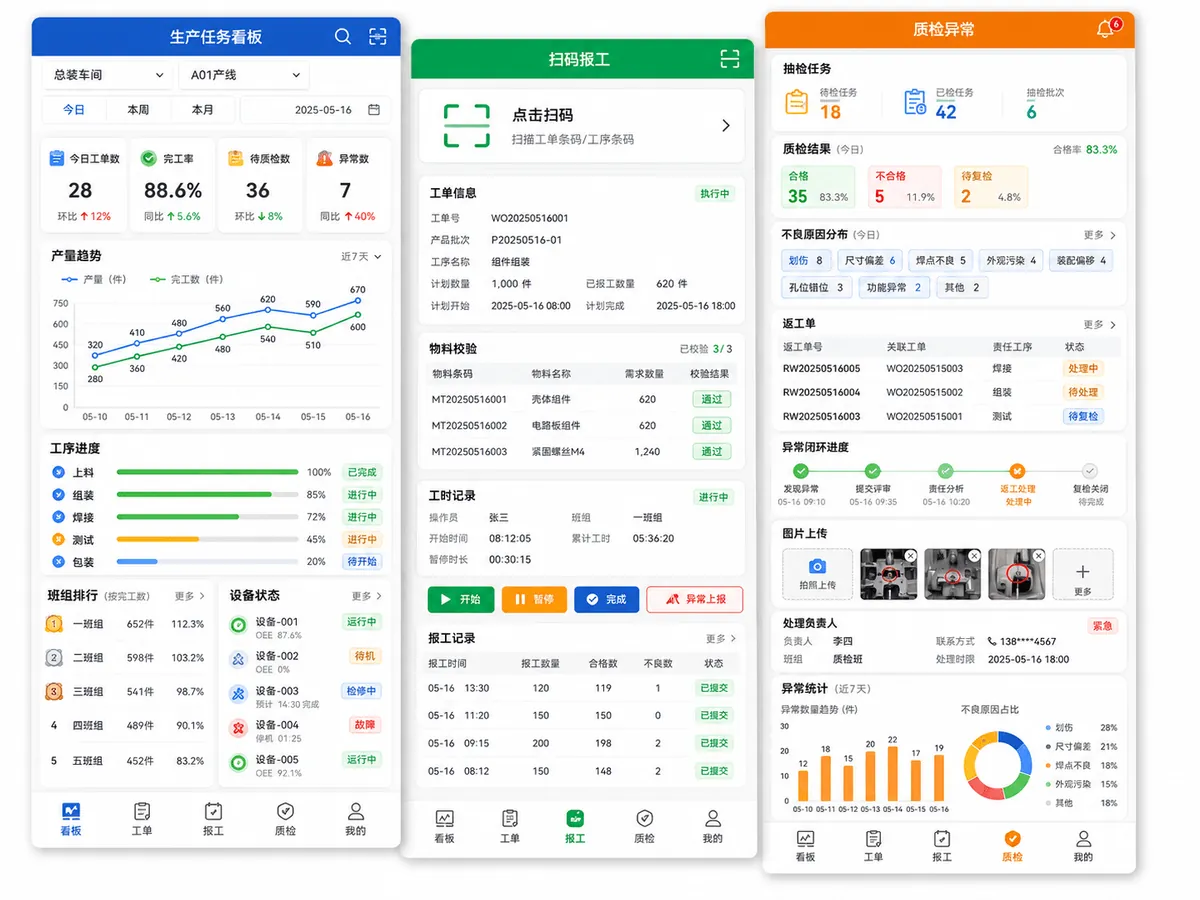This screenshot has width=1200, height=900.
Task: Tap 发现异常 green check step icon
Action: tap(800, 471)
